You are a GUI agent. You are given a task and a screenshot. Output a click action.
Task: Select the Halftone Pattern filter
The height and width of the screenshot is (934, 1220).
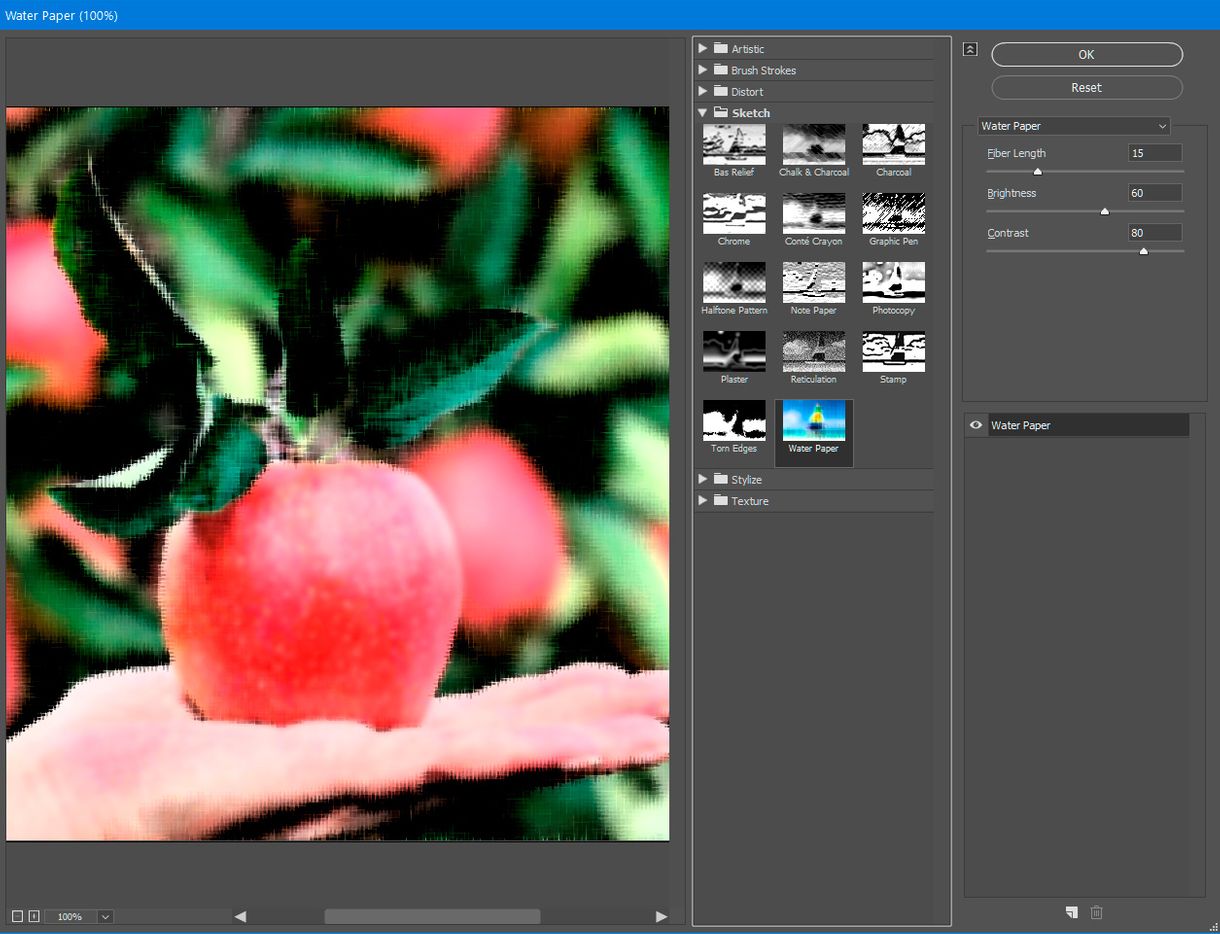(733, 281)
